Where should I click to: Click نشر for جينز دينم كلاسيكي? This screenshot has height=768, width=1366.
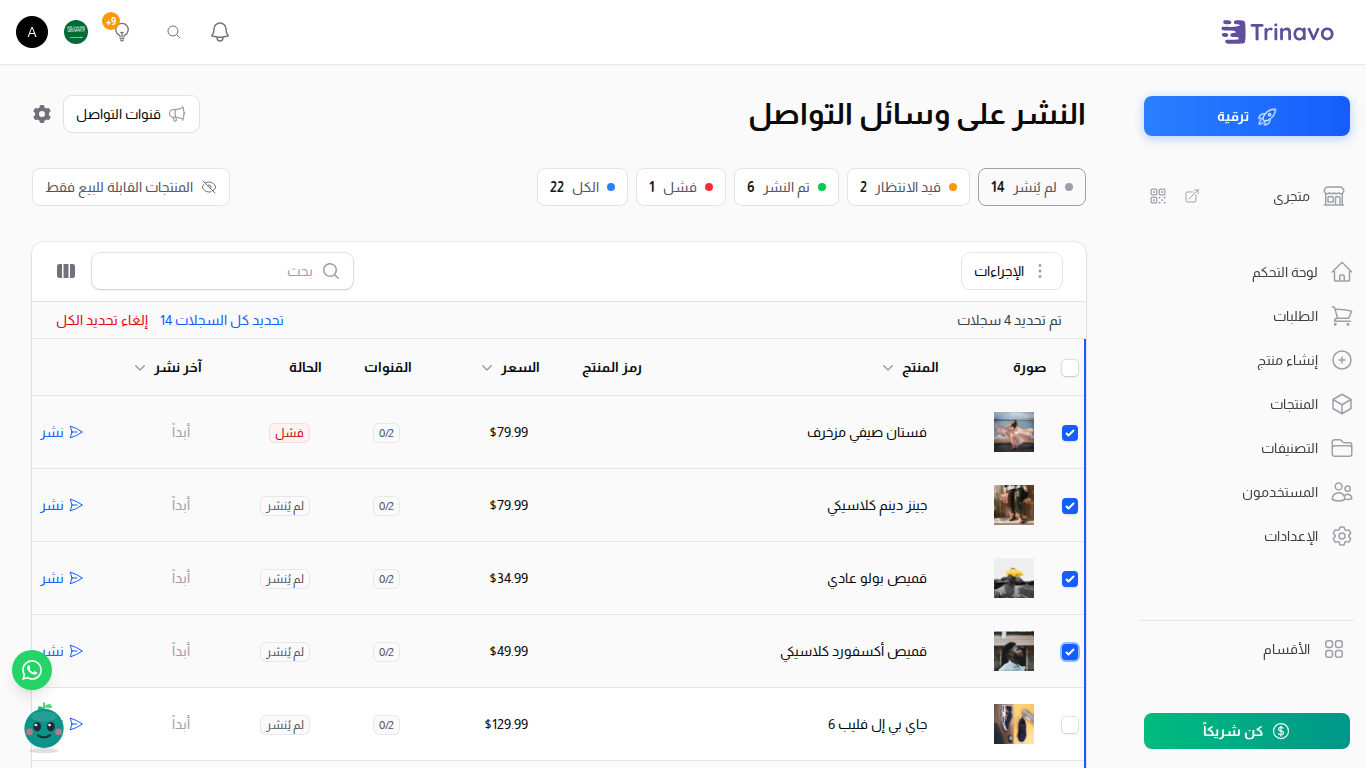pyautogui.click(x=62, y=505)
